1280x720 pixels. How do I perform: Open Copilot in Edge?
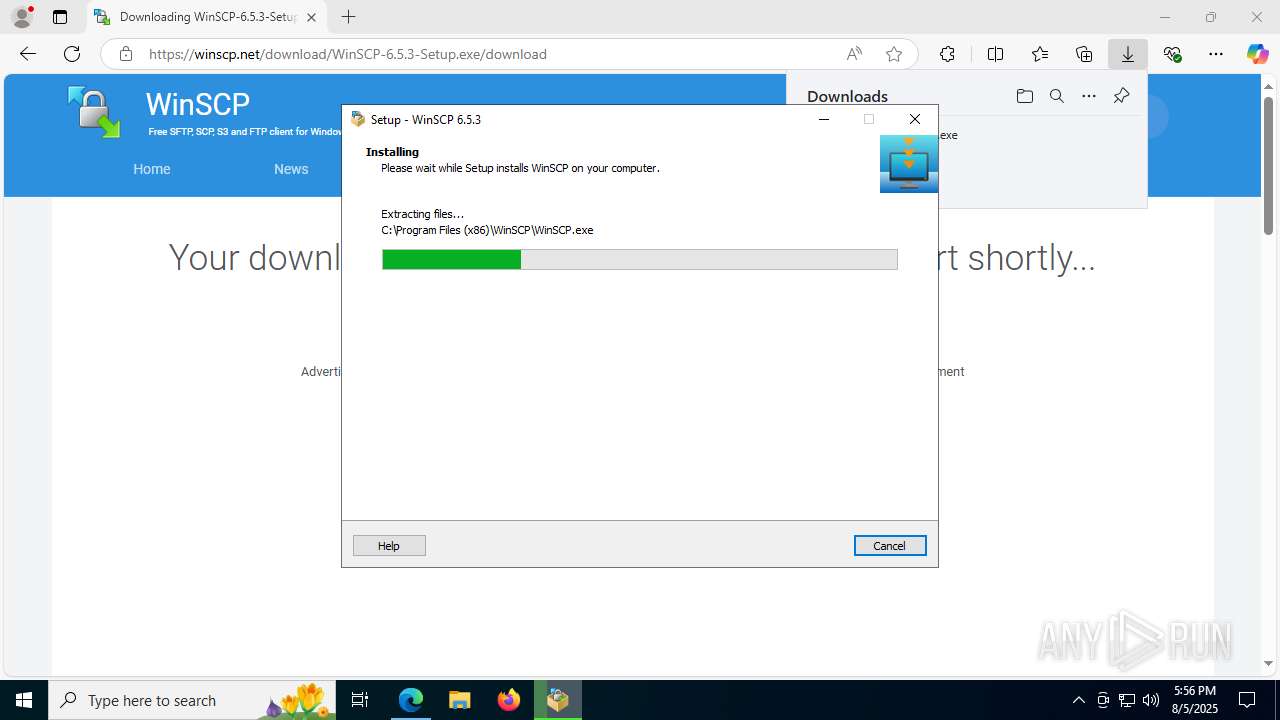[1258, 54]
